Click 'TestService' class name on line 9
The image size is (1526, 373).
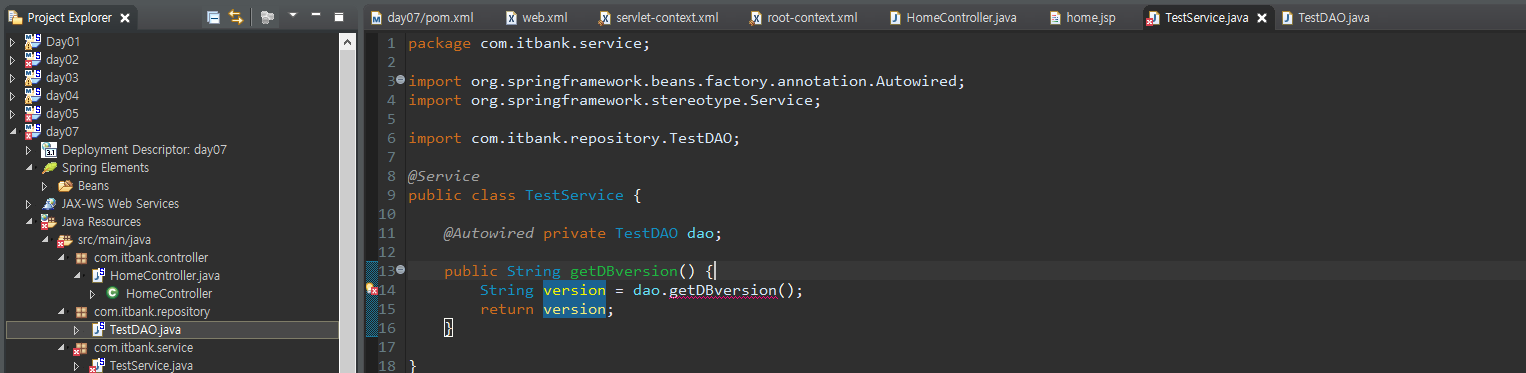(574, 195)
